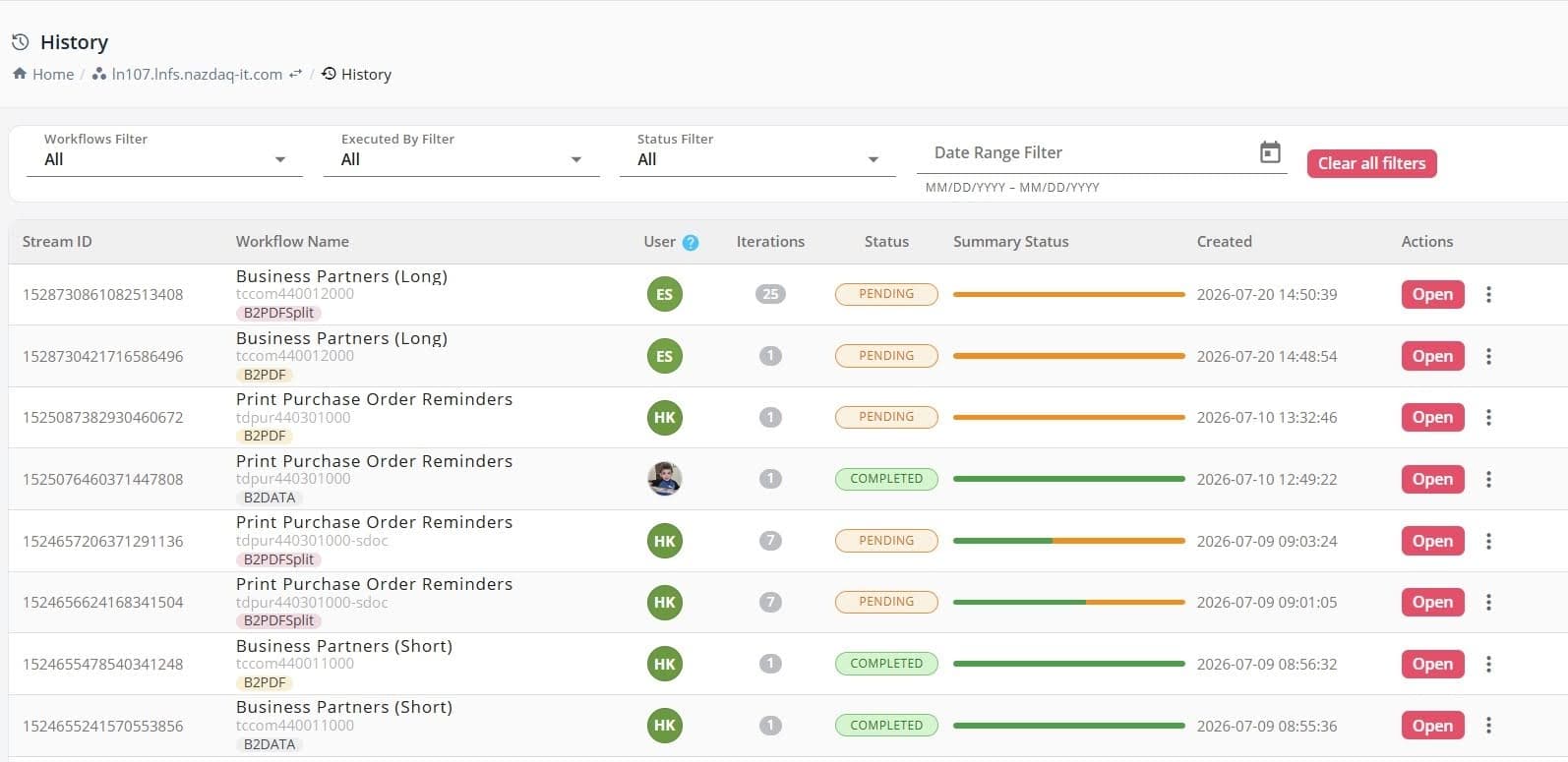Open stream 1528730861082513408
The height and width of the screenshot is (762, 1568).
pos(1432,294)
